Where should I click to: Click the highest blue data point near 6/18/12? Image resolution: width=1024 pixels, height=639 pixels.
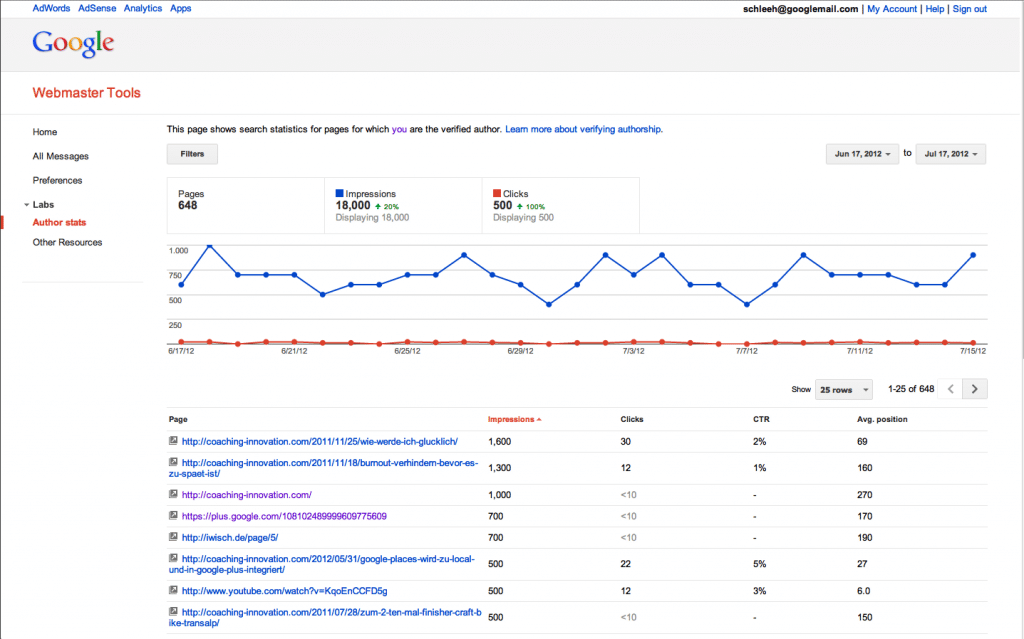point(210,246)
